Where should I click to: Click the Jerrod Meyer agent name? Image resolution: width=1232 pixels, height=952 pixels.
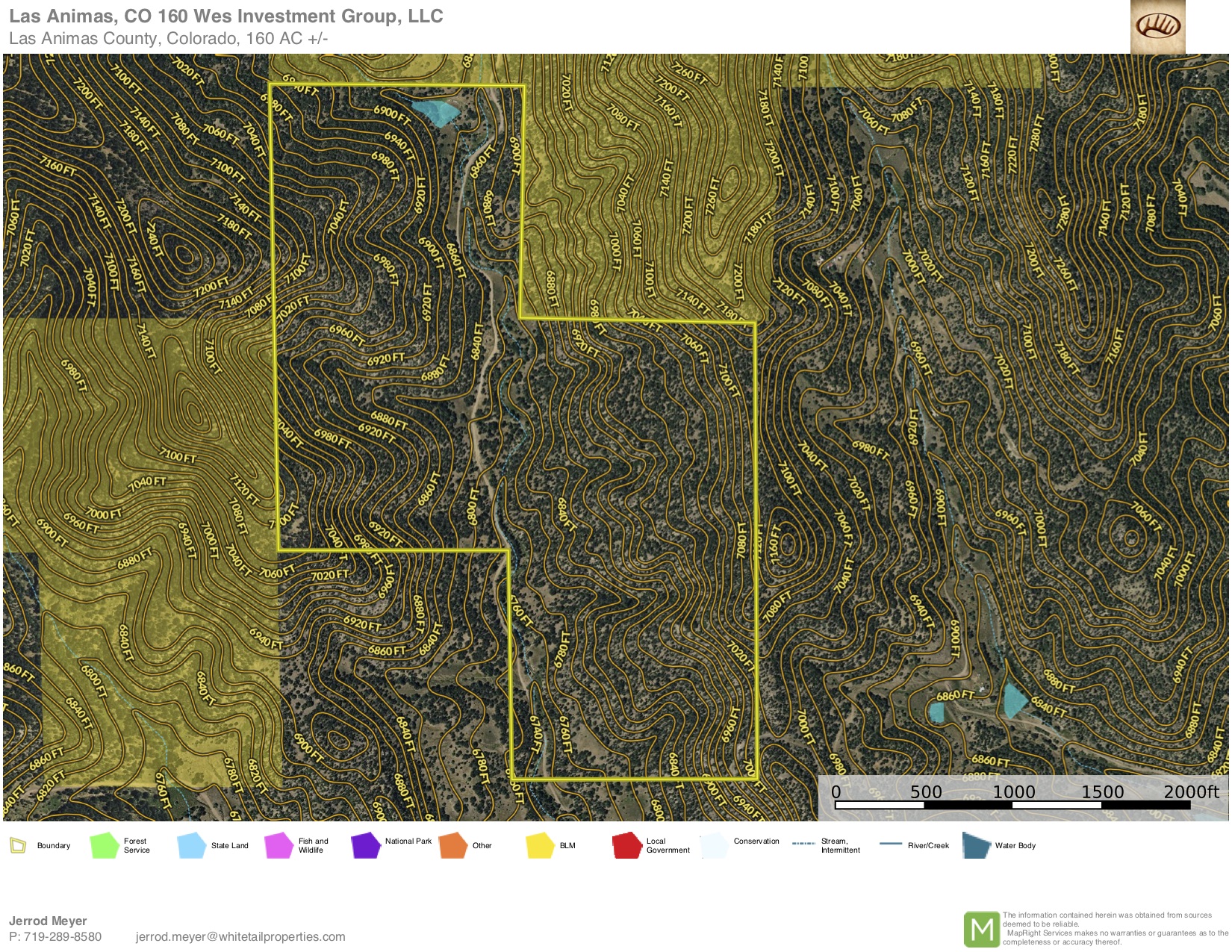click(x=48, y=921)
